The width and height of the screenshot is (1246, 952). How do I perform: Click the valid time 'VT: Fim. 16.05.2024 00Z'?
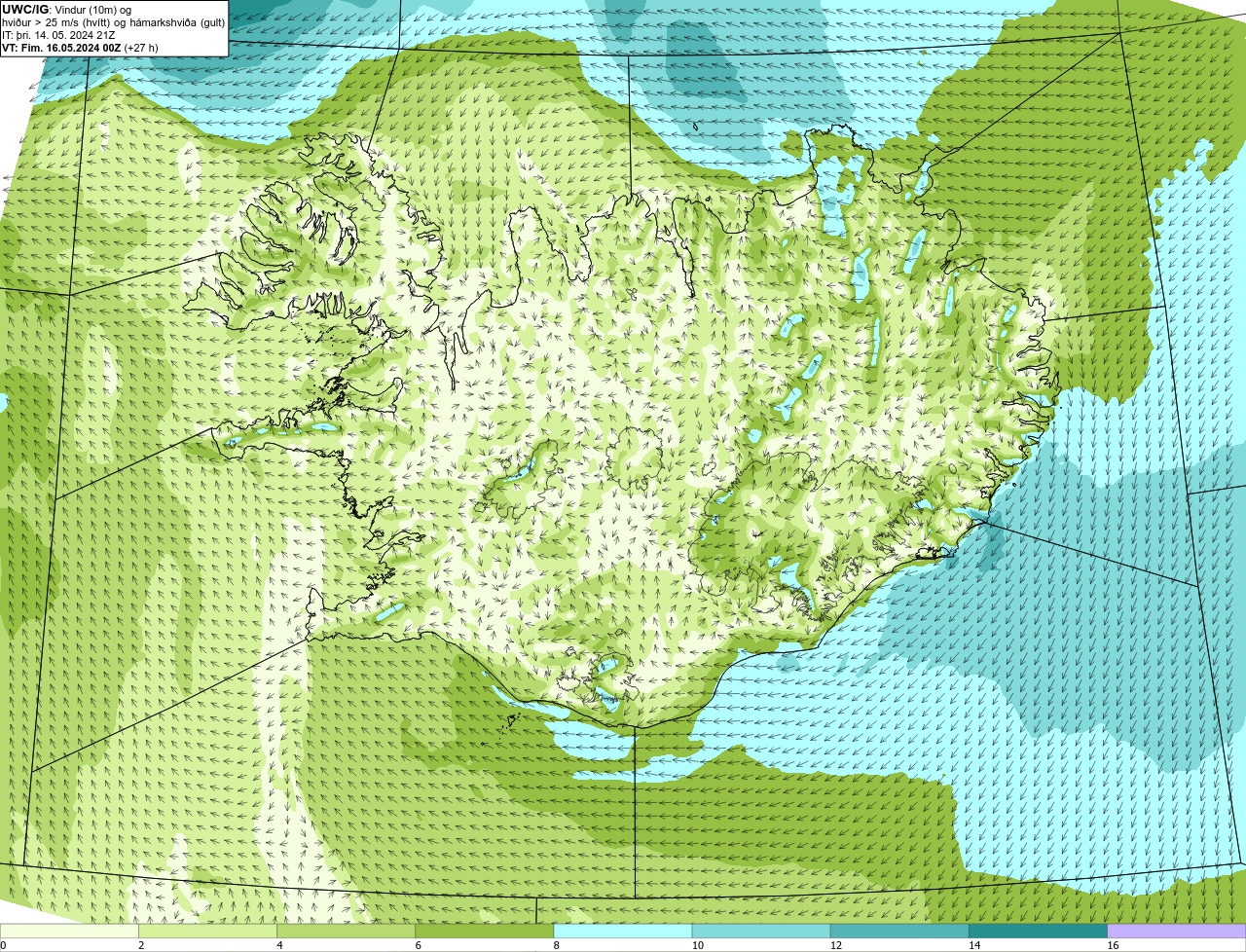(x=61, y=48)
